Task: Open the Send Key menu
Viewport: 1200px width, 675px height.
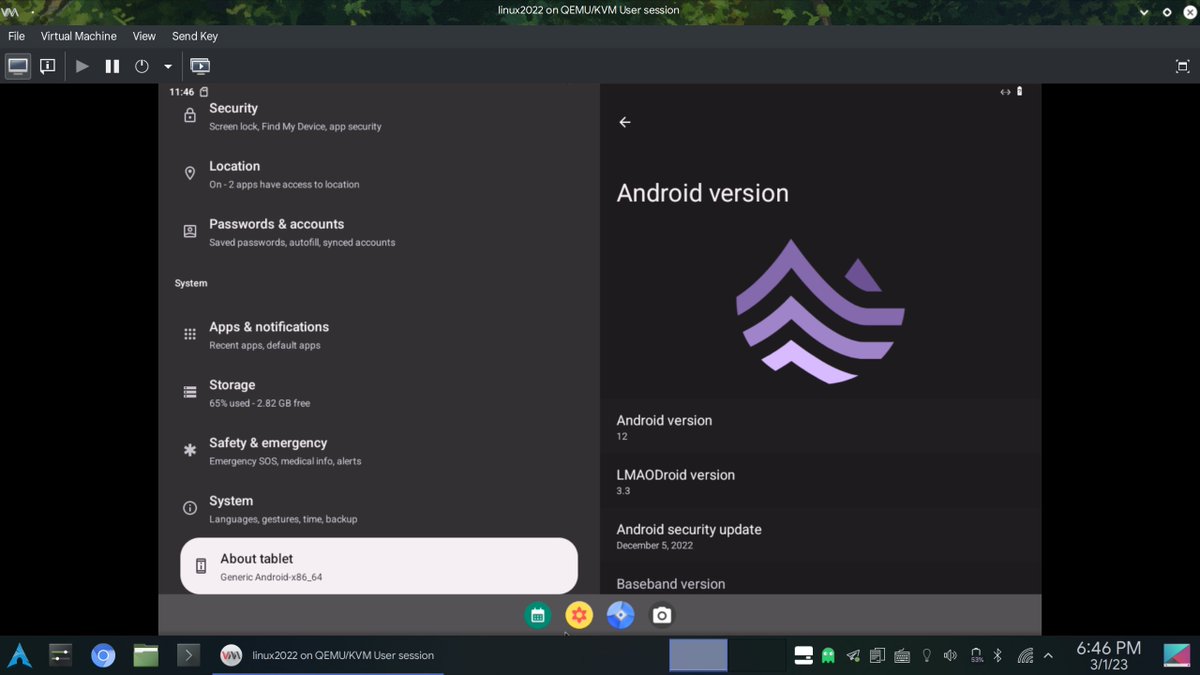Action: [194, 36]
